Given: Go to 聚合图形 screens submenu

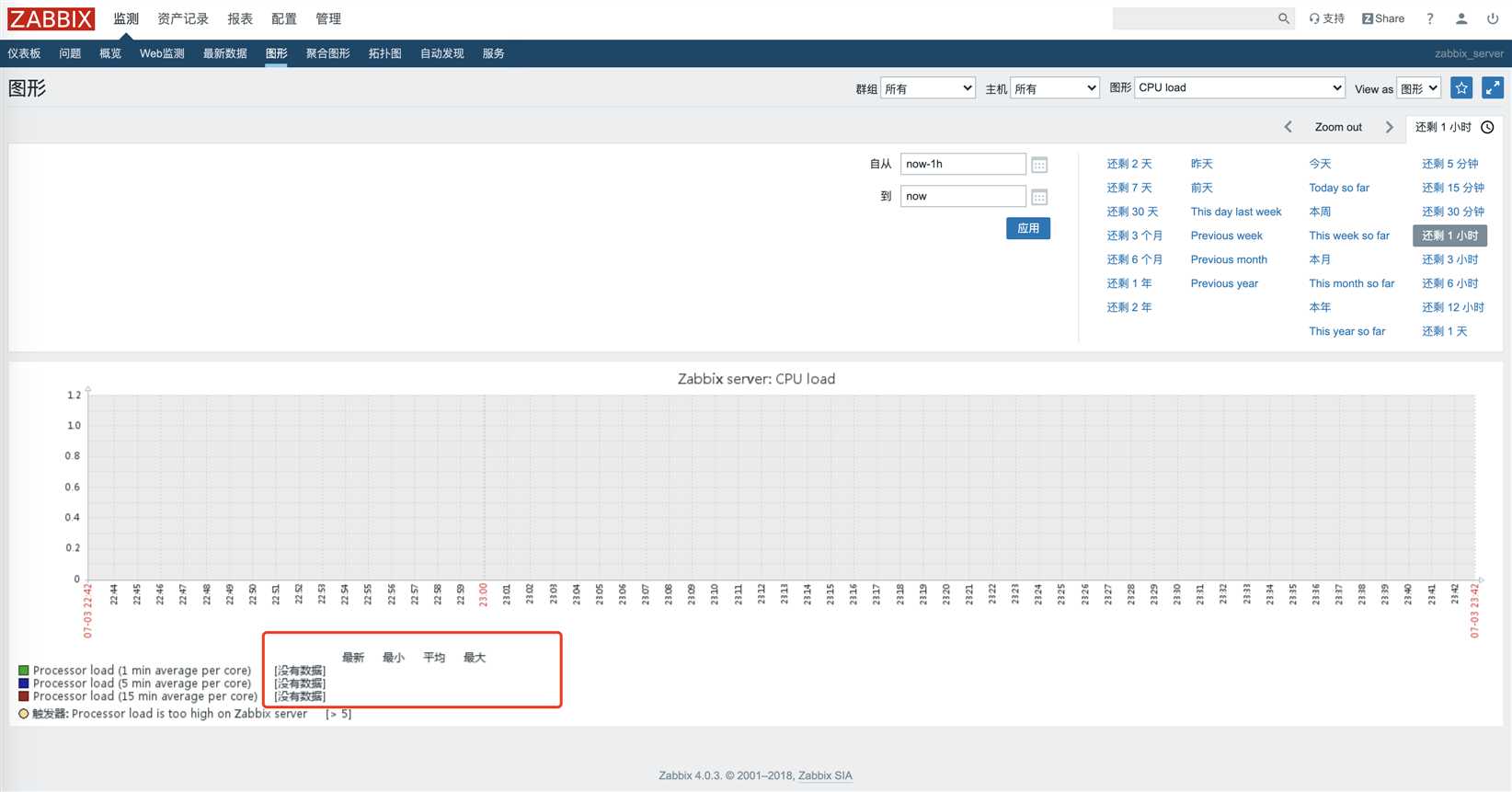Looking at the screenshot, I should 328,53.
